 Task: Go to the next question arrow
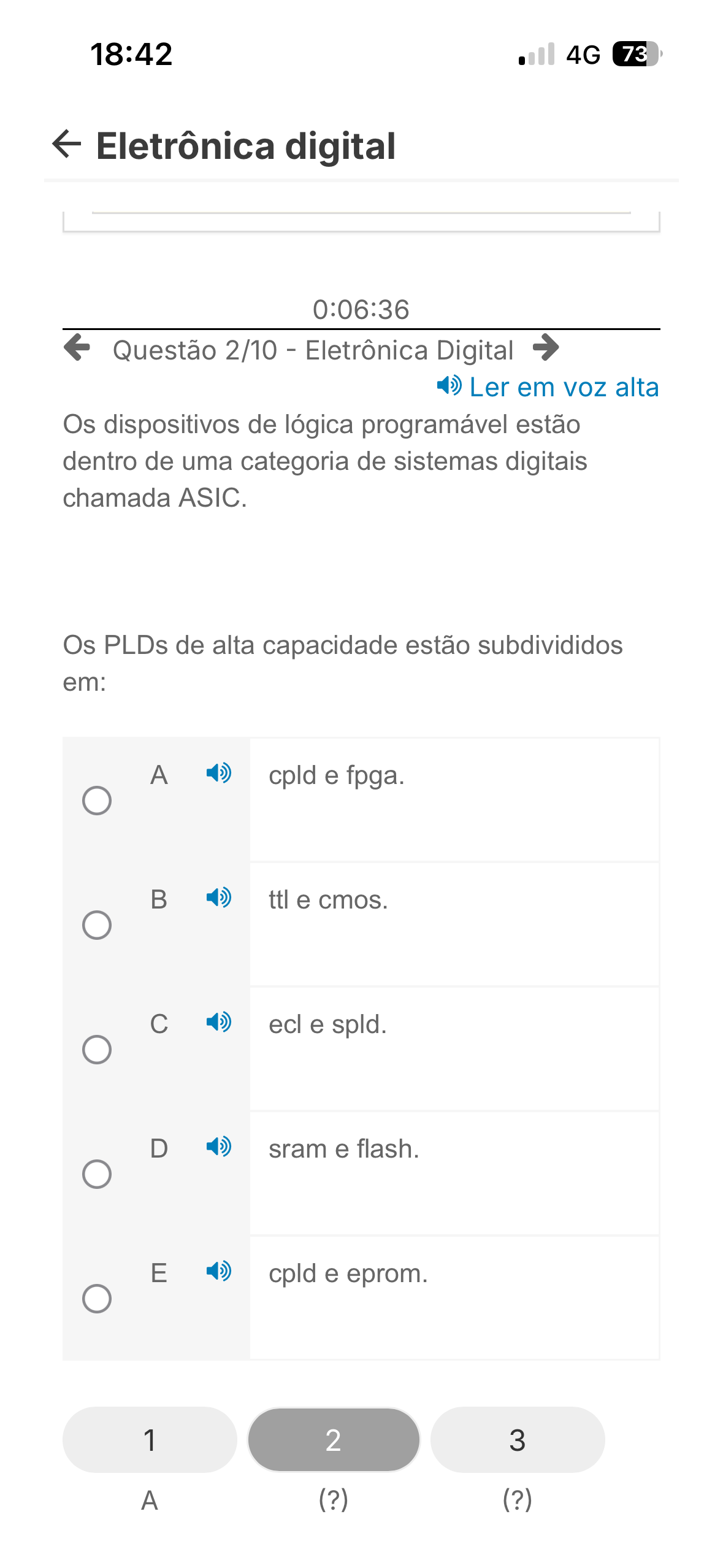coord(546,348)
